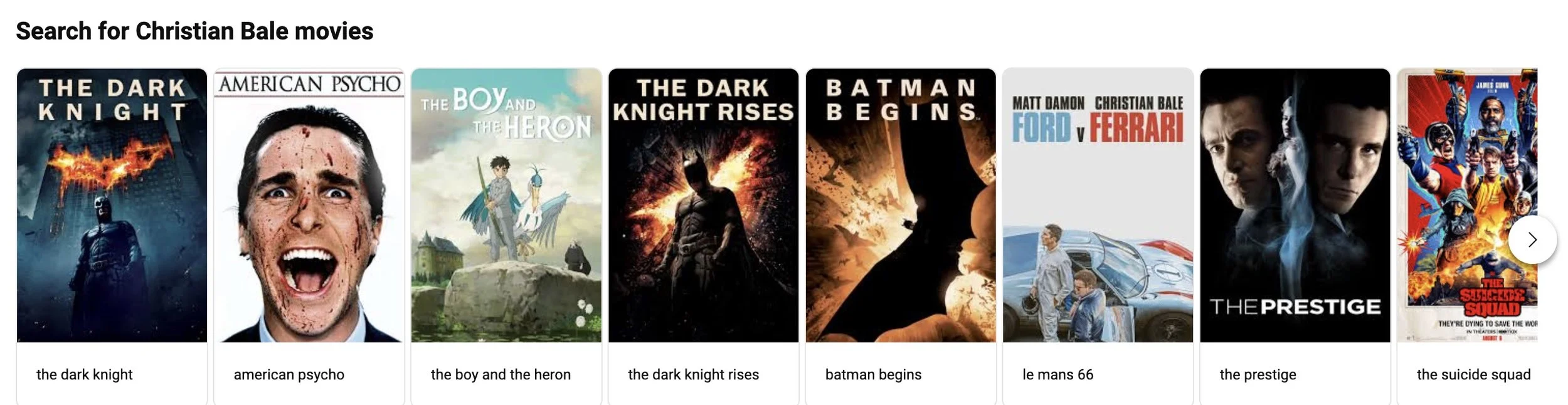Select "the prestige" title text

click(1258, 374)
